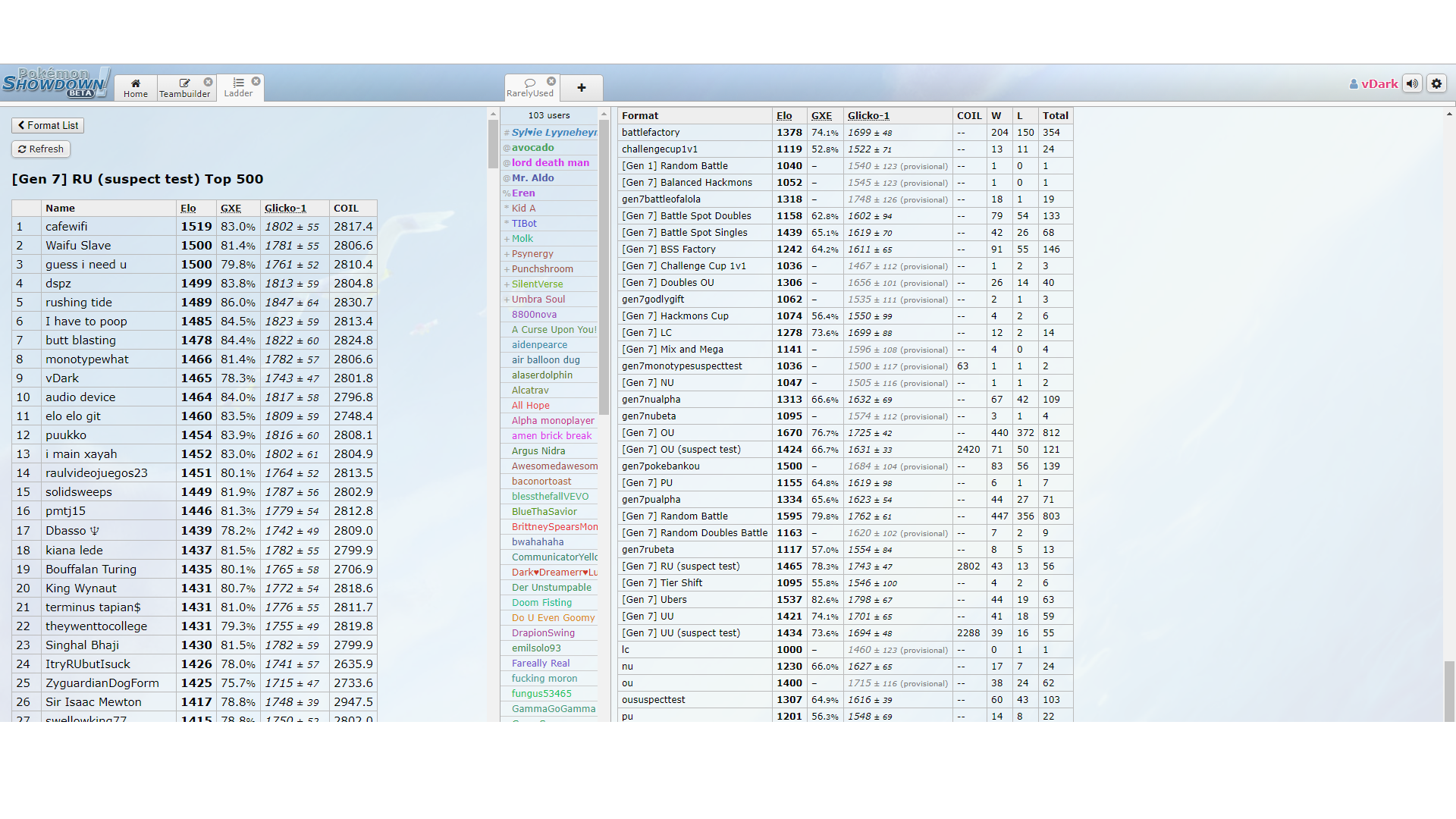Image resolution: width=1456 pixels, height=819 pixels.
Task: Open the options gear icon
Action: pyautogui.click(x=1436, y=83)
